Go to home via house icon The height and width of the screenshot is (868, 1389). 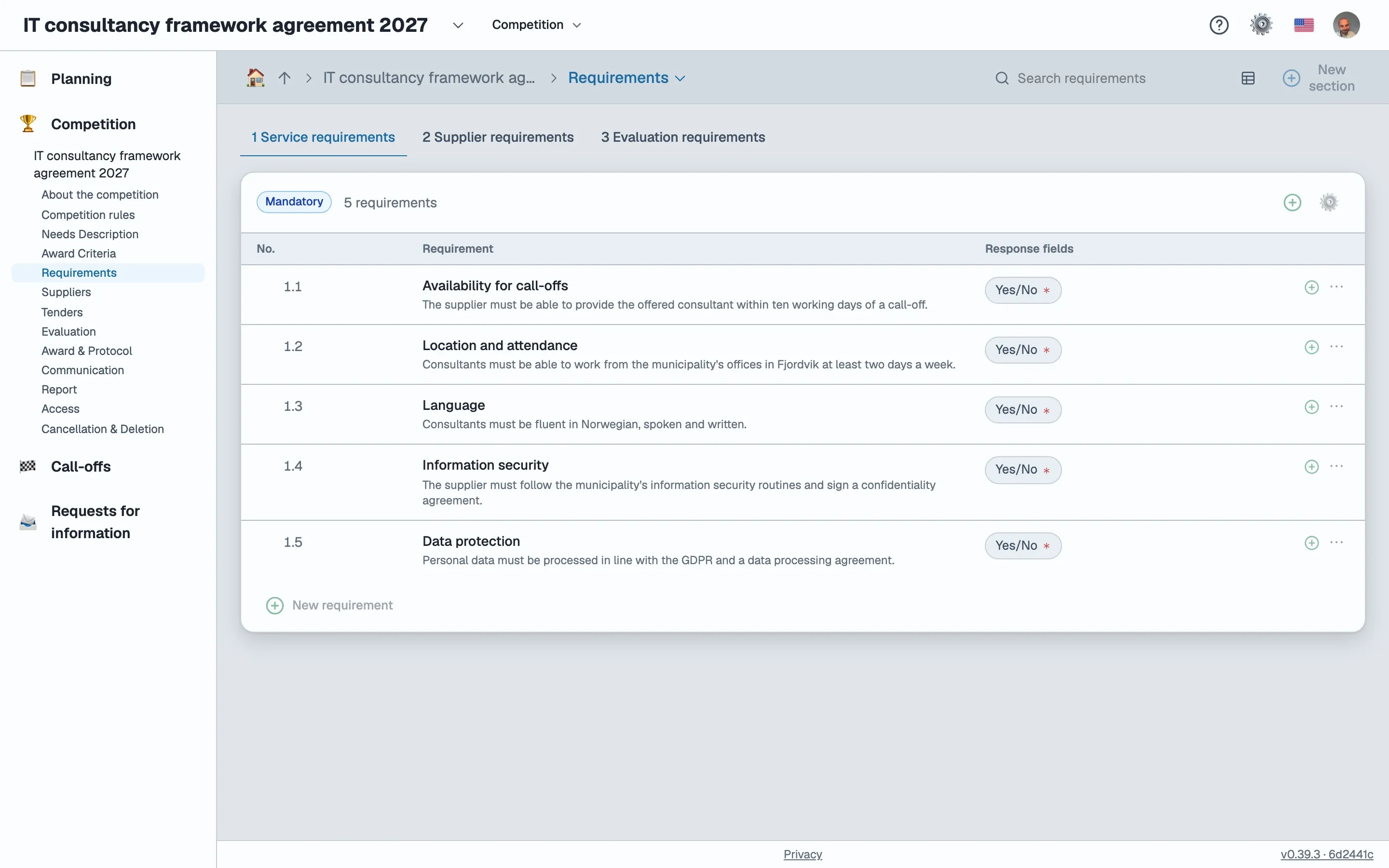tap(256, 78)
